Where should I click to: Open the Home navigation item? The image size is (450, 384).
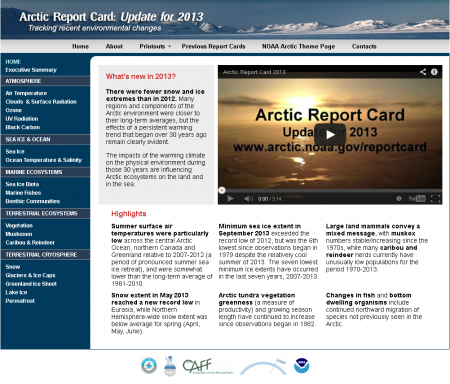click(x=80, y=46)
